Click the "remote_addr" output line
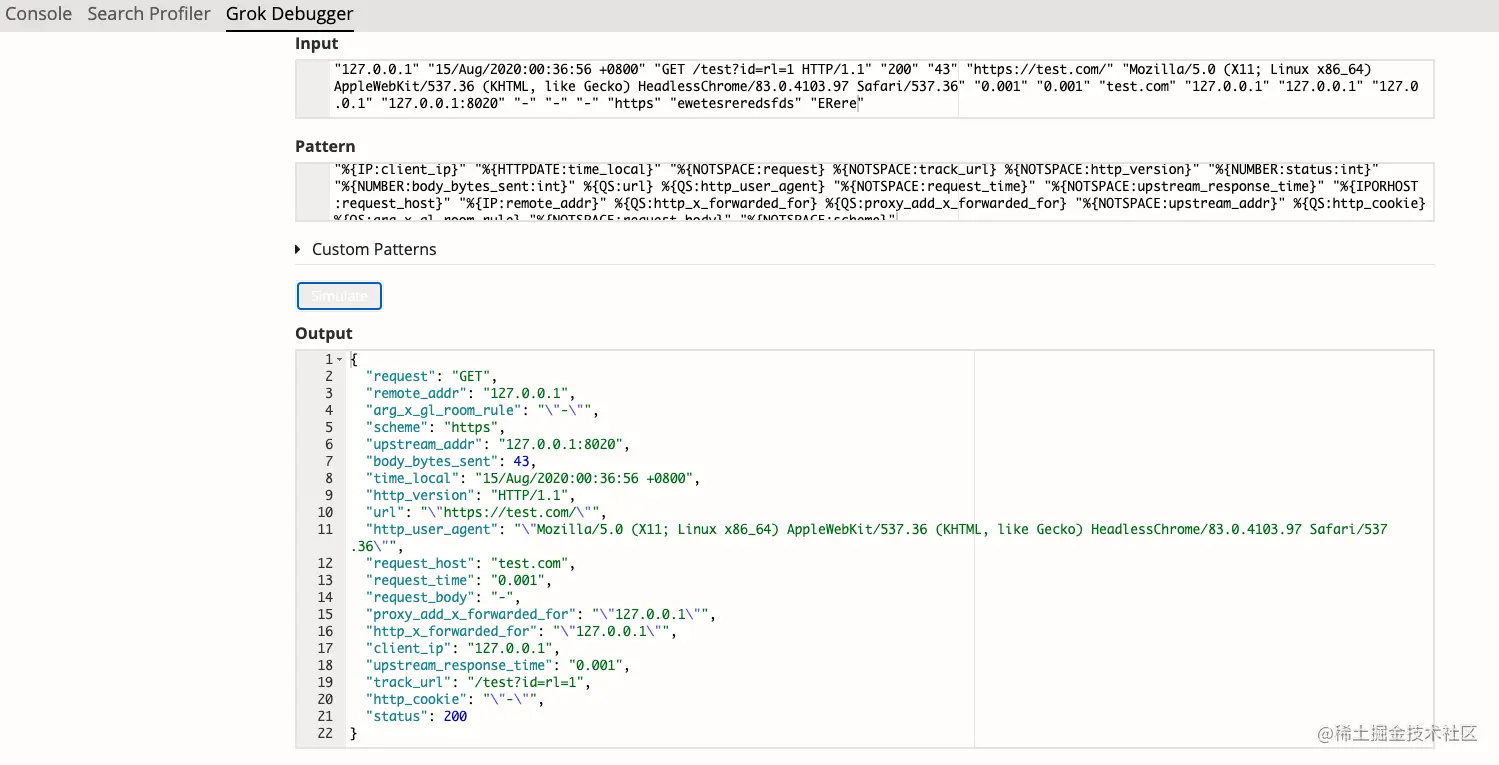 point(470,393)
